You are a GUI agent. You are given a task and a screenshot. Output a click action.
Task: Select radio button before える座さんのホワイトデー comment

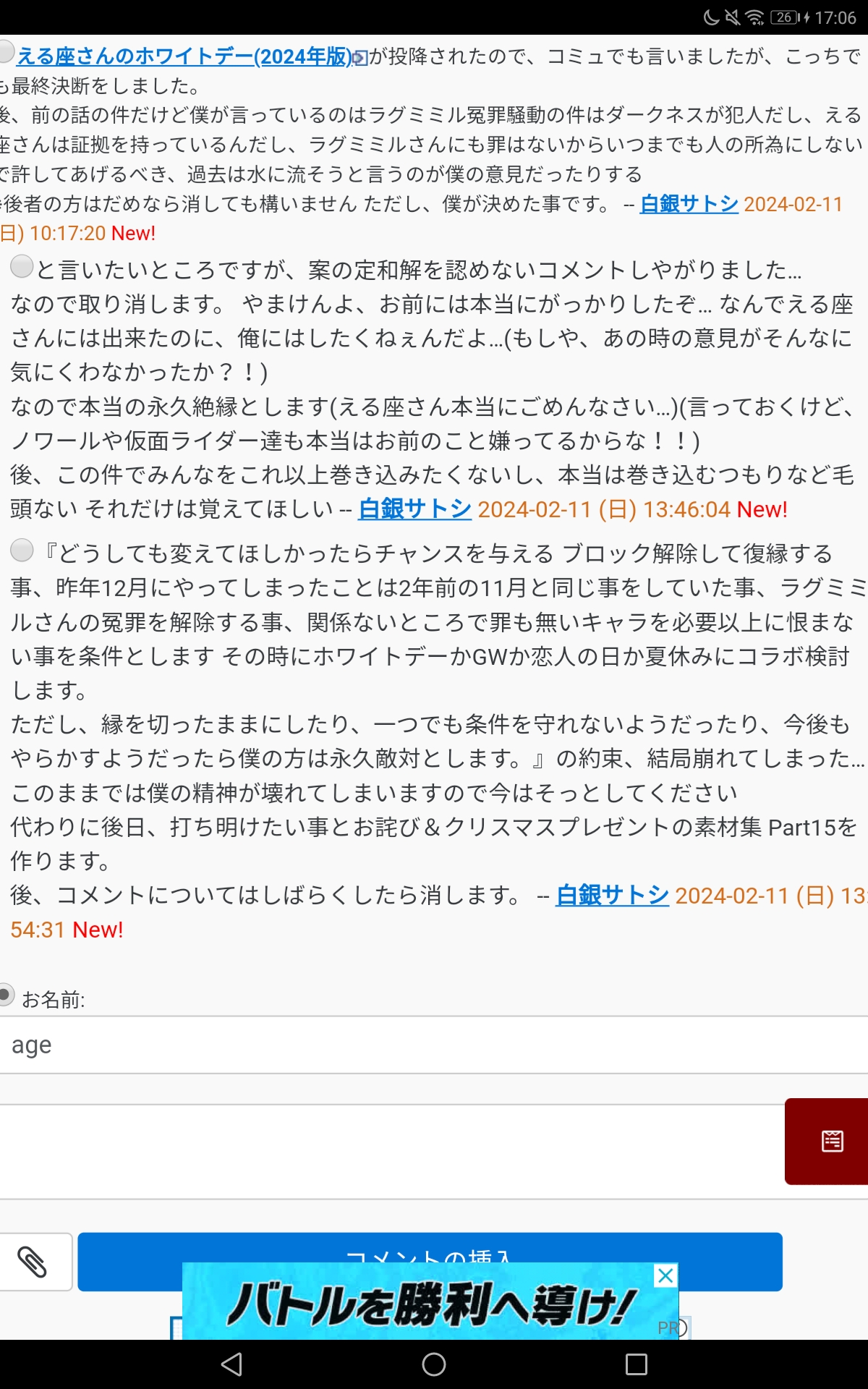(x=6, y=51)
